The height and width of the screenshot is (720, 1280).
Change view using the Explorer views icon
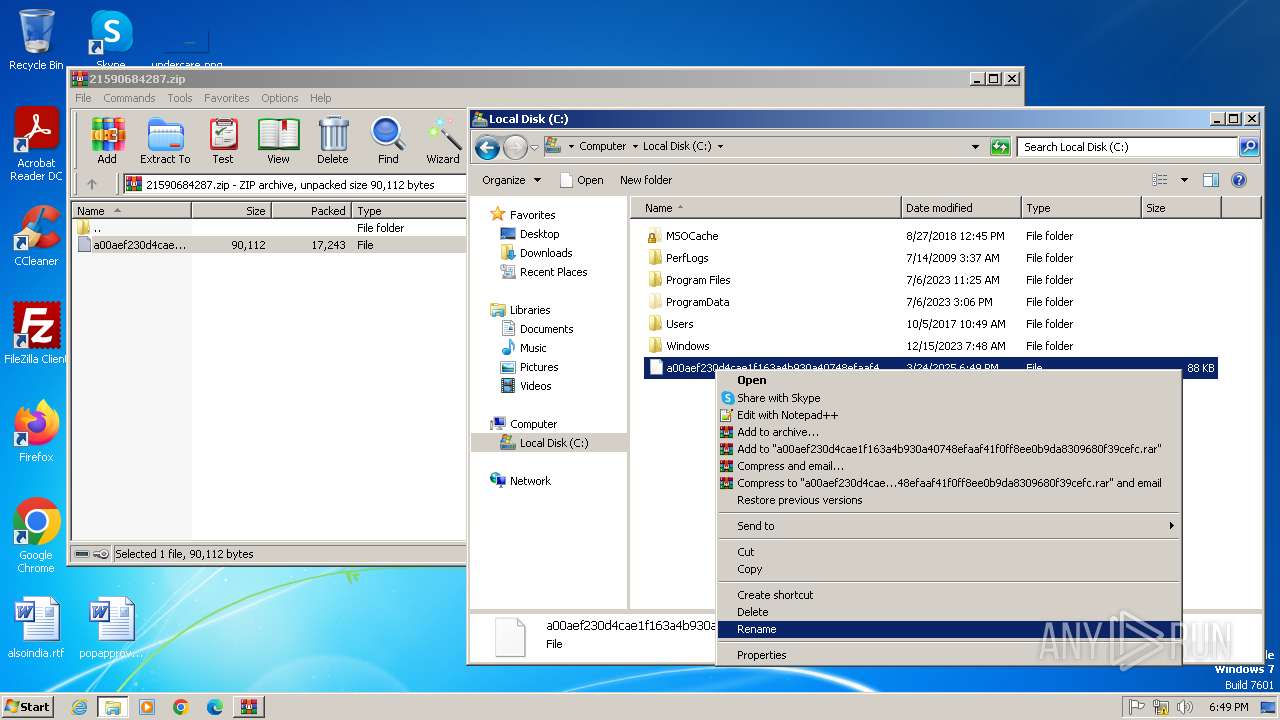(x=1160, y=180)
